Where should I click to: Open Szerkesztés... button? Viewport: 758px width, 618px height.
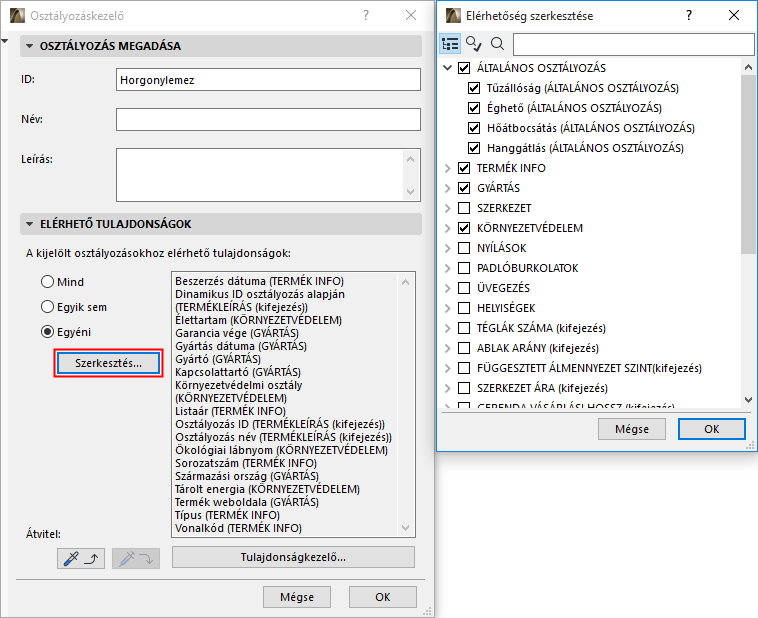[108, 363]
